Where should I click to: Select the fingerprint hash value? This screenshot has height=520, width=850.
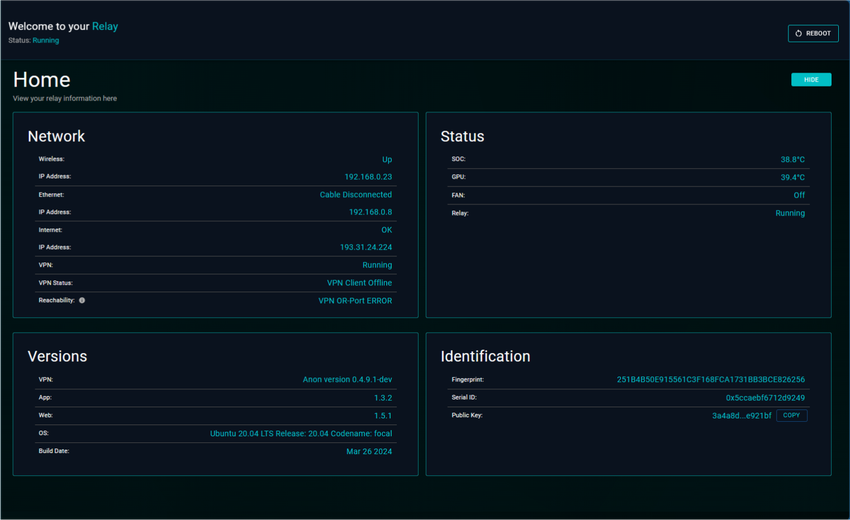(x=710, y=380)
